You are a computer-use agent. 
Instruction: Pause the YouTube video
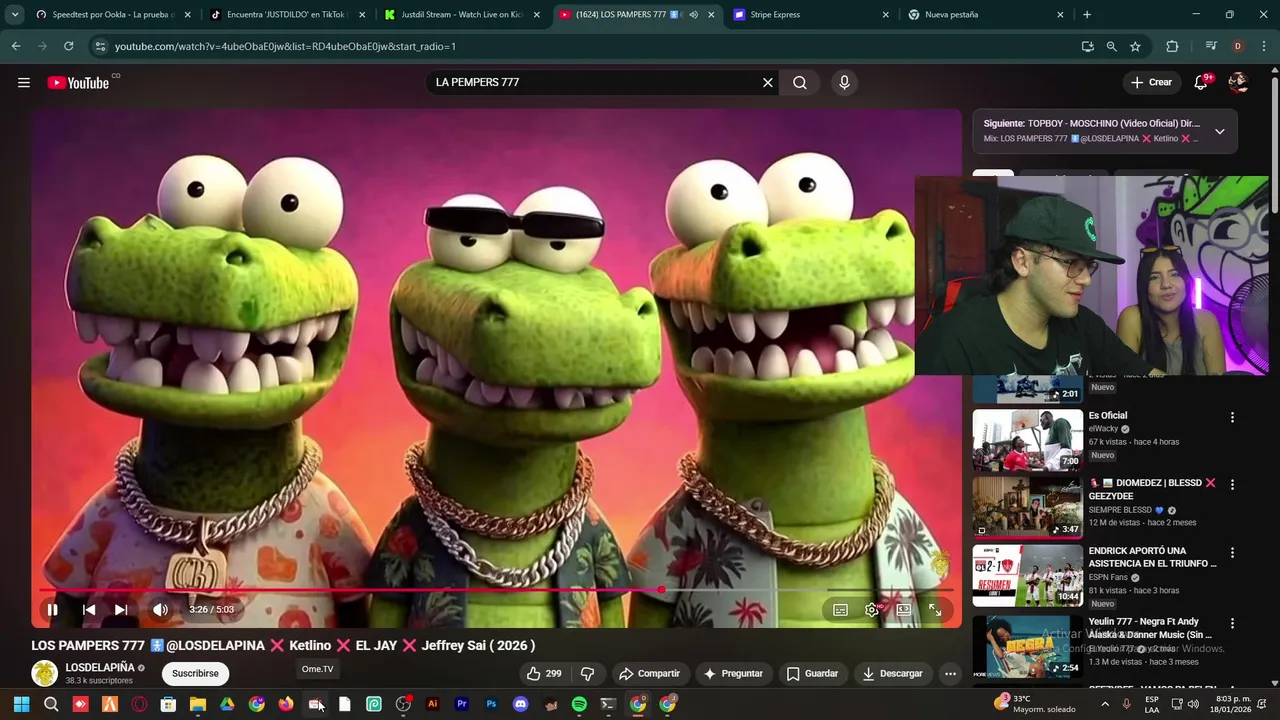(52, 609)
